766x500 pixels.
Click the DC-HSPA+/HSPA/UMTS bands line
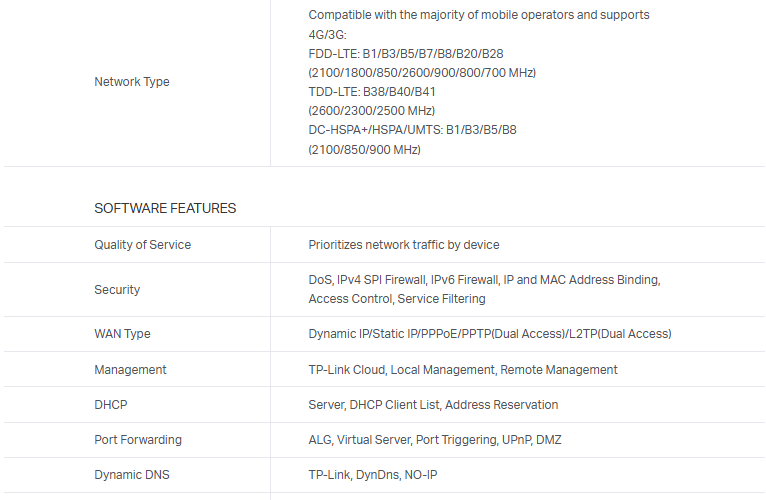pyautogui.click(x=412, y=130)
